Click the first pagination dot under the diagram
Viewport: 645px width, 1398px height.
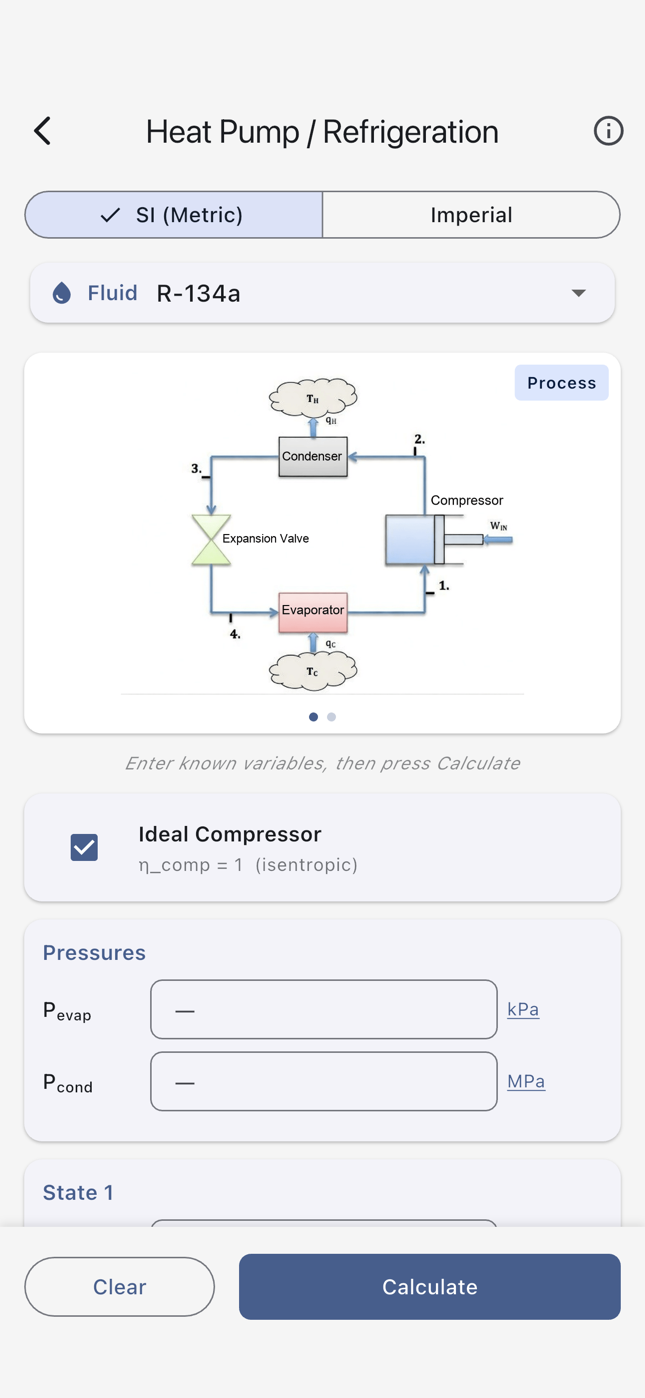pos(313,717)
